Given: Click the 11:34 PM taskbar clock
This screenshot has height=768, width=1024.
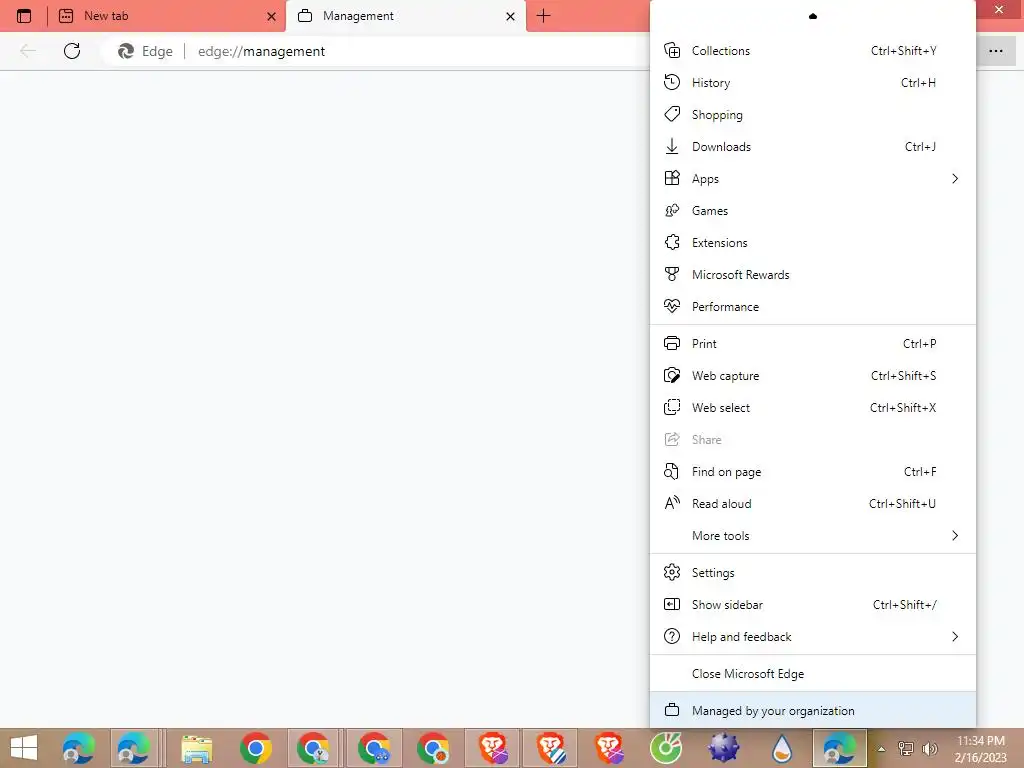Looking at the screenshot, I should coord(981,749).
